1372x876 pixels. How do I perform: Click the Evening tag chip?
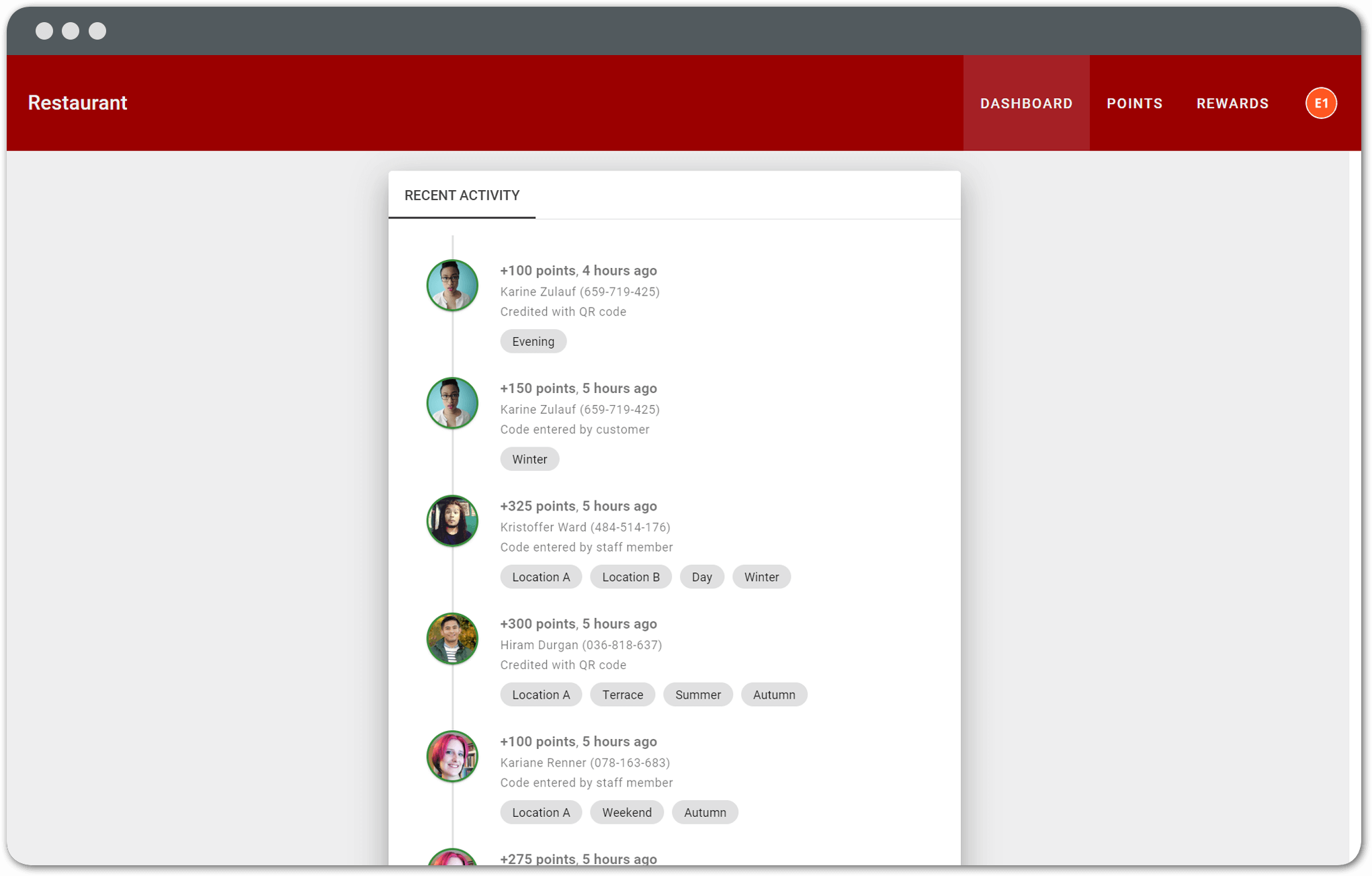pyautogui.click(x=533, y=341)
